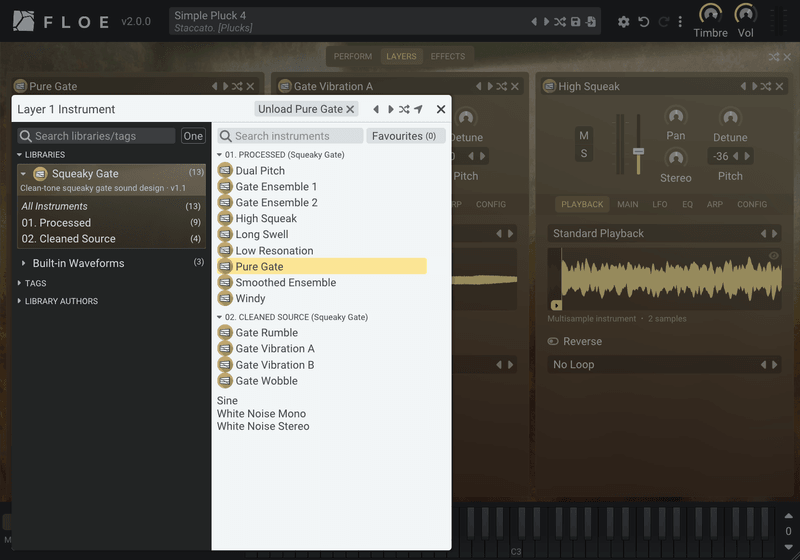
Task: Select All Instruments folder
Action: point(111,206)
